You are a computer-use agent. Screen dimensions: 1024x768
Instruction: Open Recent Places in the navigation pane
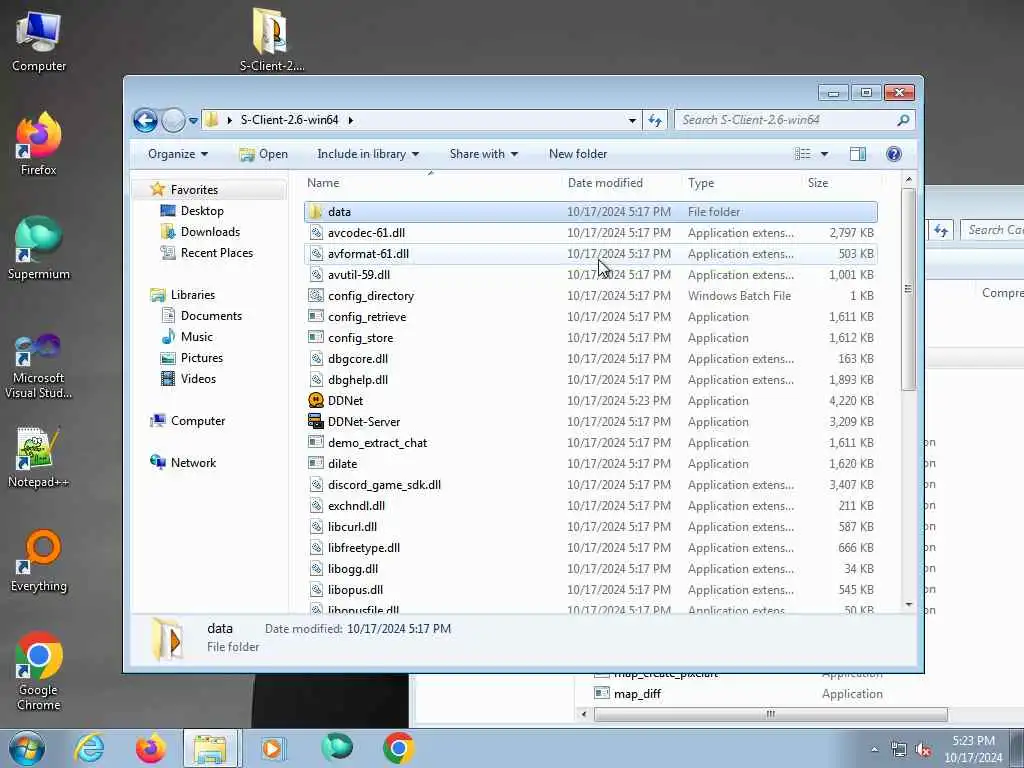(x=217, y=253)
